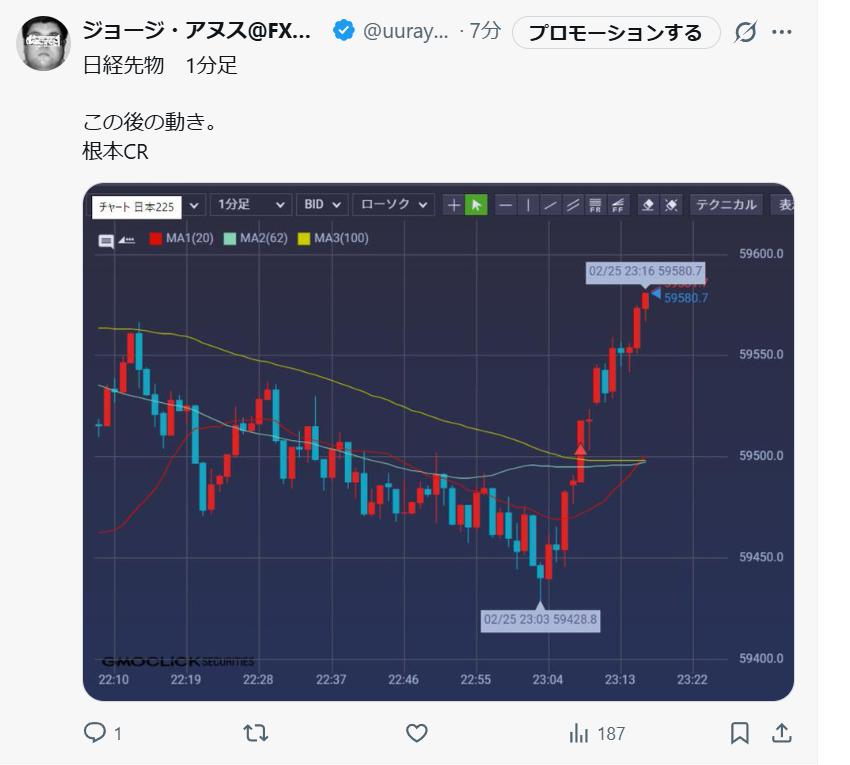
Task: Choose the vertical line drawing tool
Action: pos(528,205)
